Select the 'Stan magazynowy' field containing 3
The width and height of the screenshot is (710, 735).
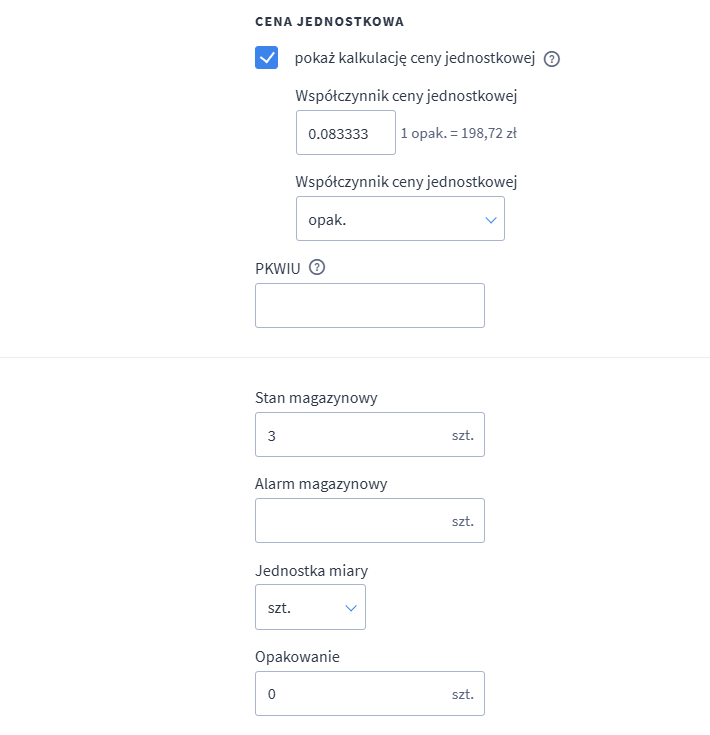(x=350, y=435)
